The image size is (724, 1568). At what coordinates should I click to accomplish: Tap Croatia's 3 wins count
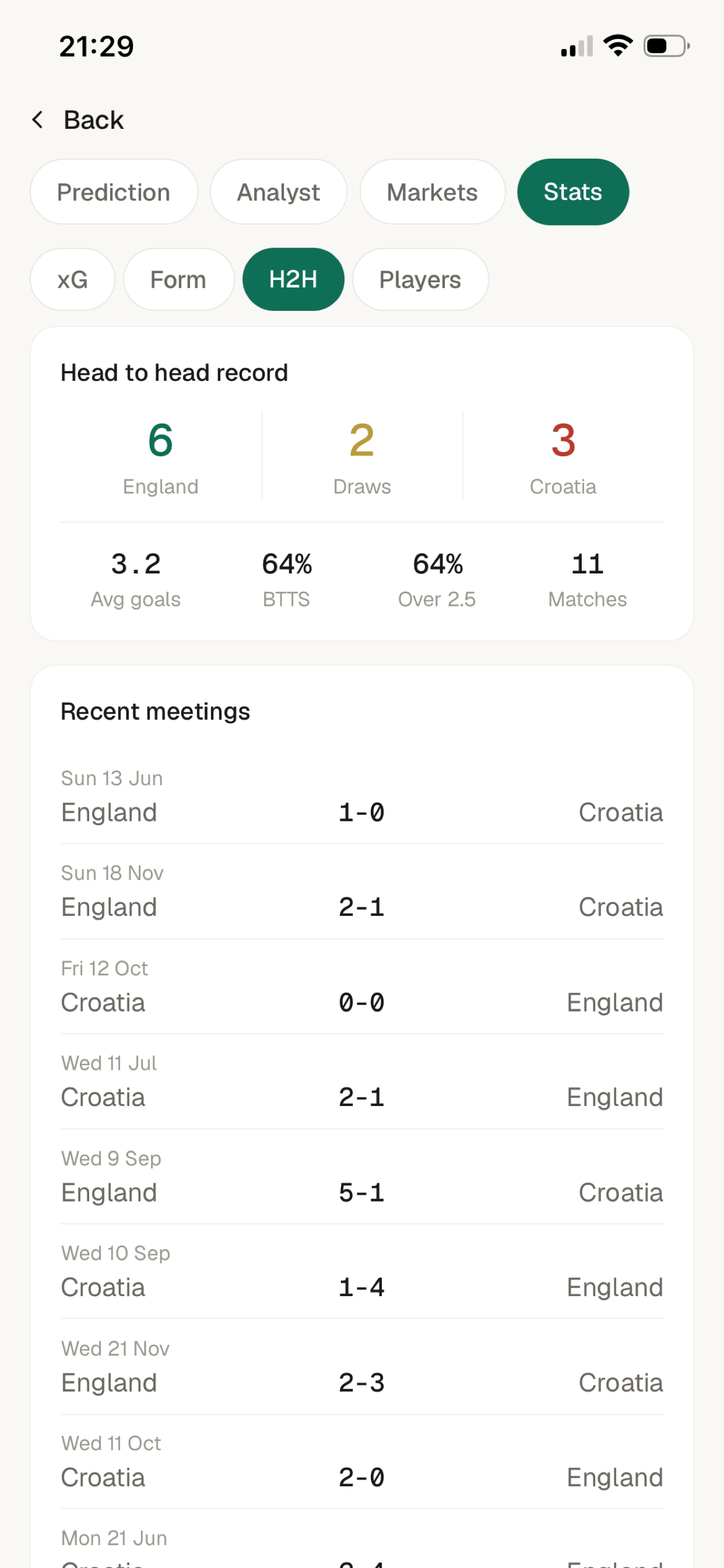(563, 440)
